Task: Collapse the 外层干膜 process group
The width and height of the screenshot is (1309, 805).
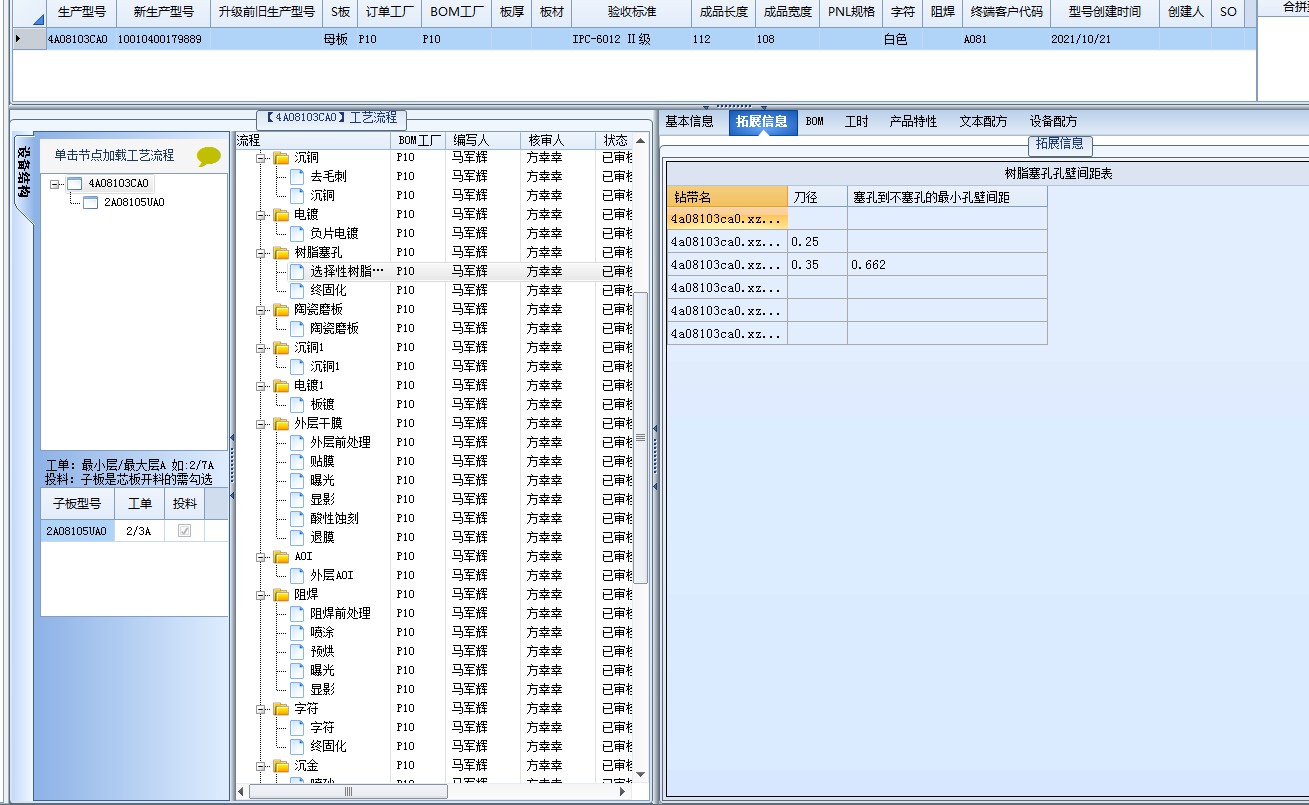Action: click(261, 423)
